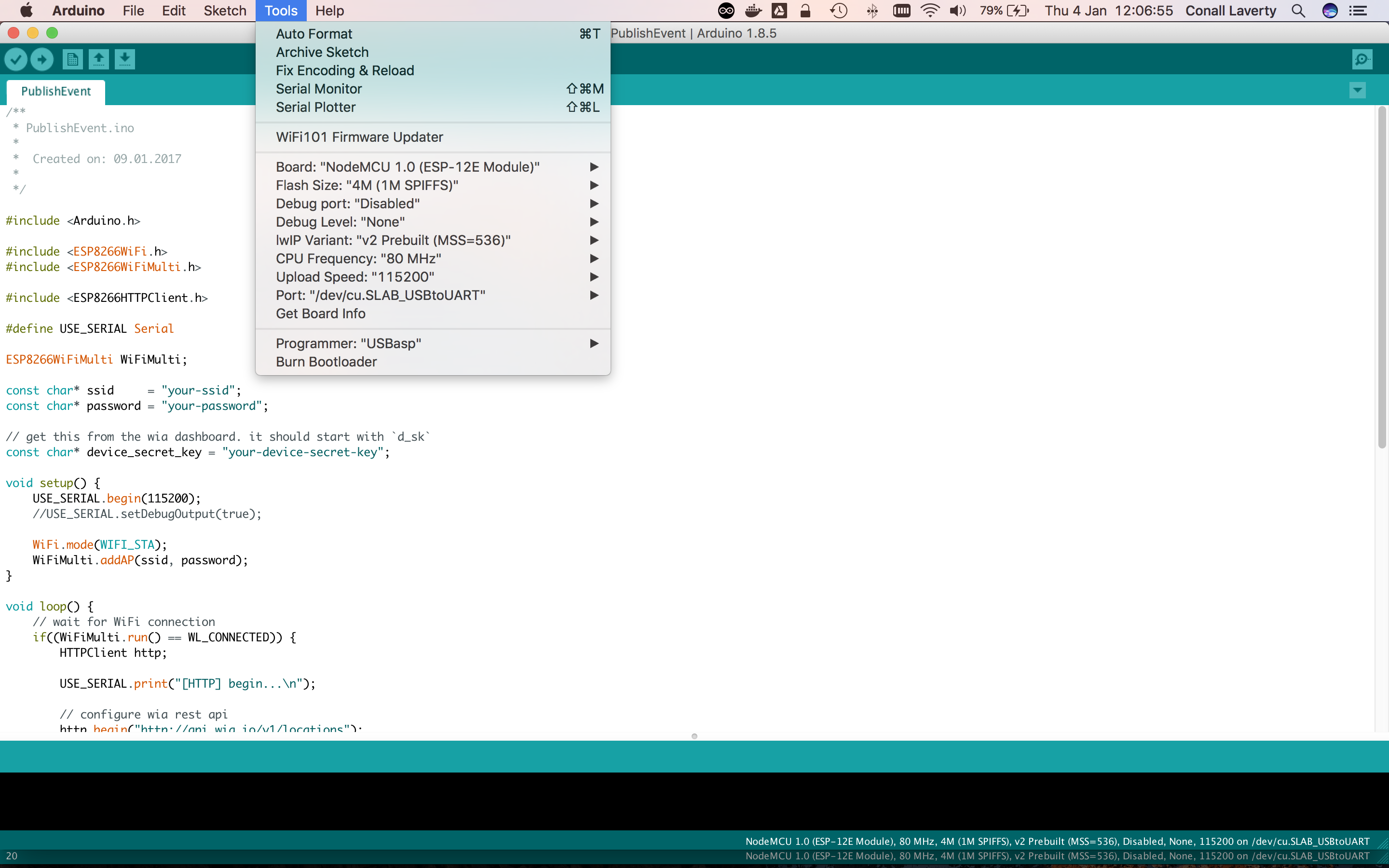Click the Wi-Fi status icon in menu bar
Image resolution: width=1389 pixels, height=868 pixels.
click(x=929, y=11)
